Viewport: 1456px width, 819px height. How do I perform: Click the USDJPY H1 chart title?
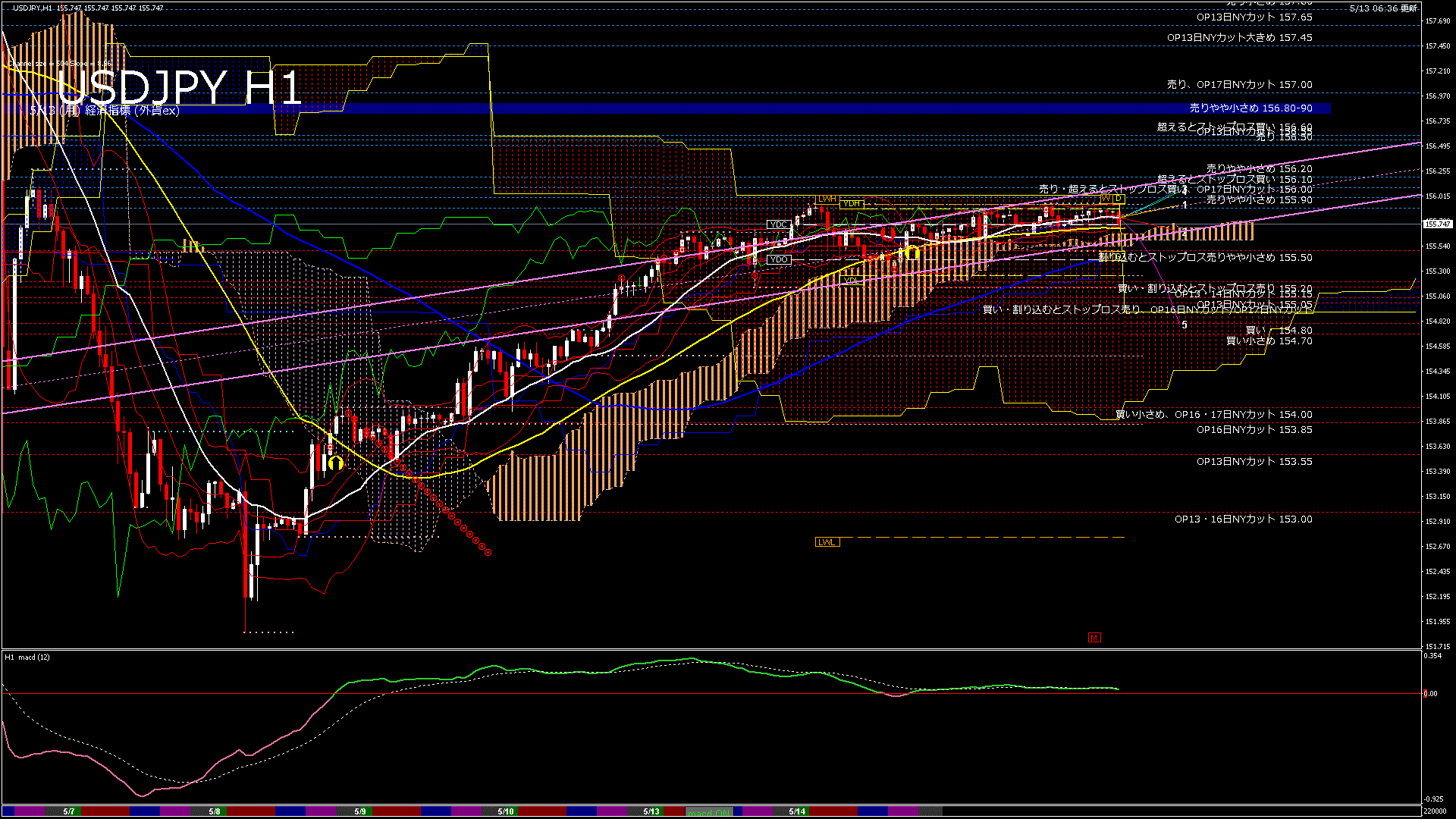(x=180, y=88)
